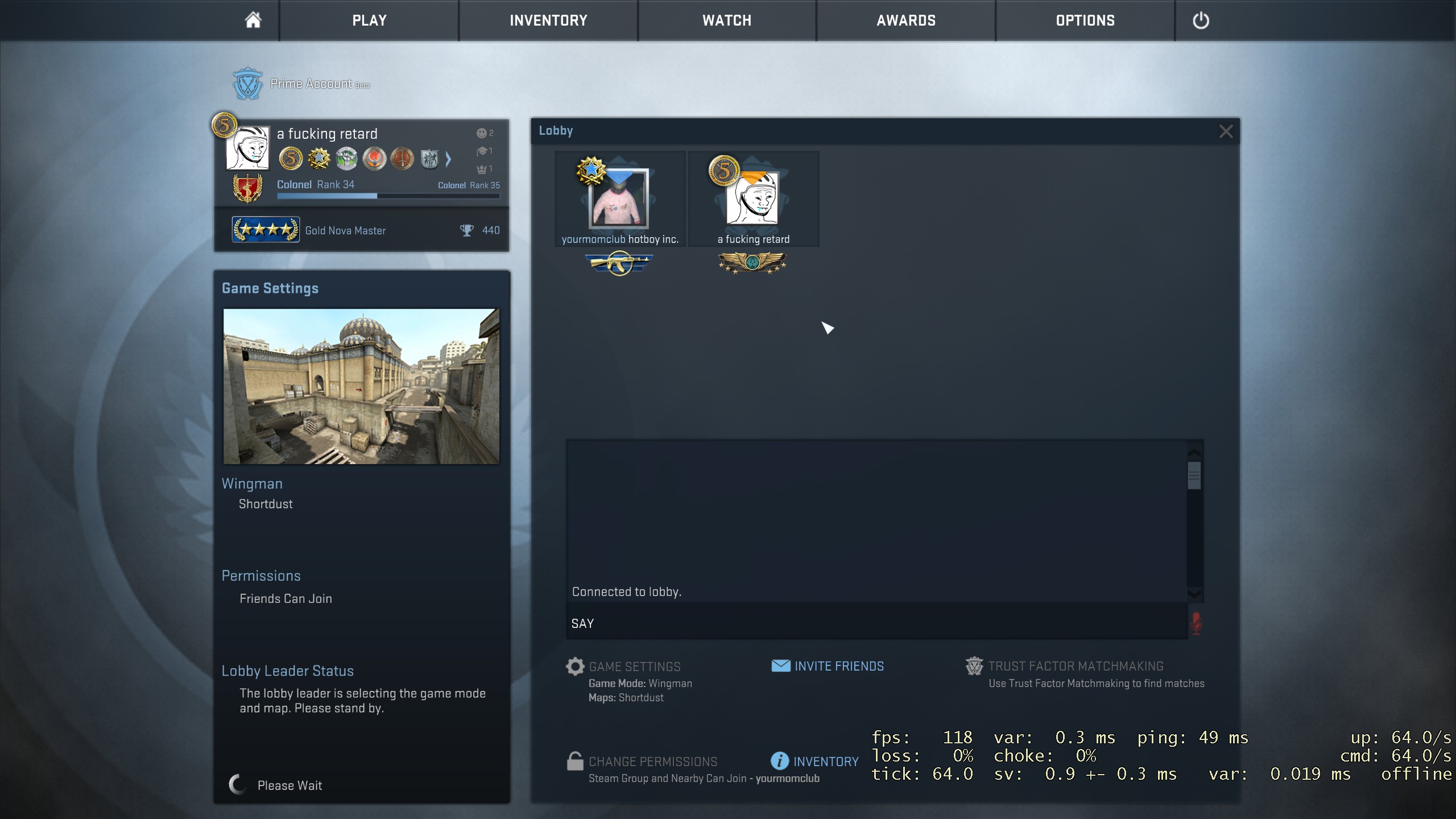Click the chat scrollbar handle
This screenshot has width=1456, height=819.
1194,475
